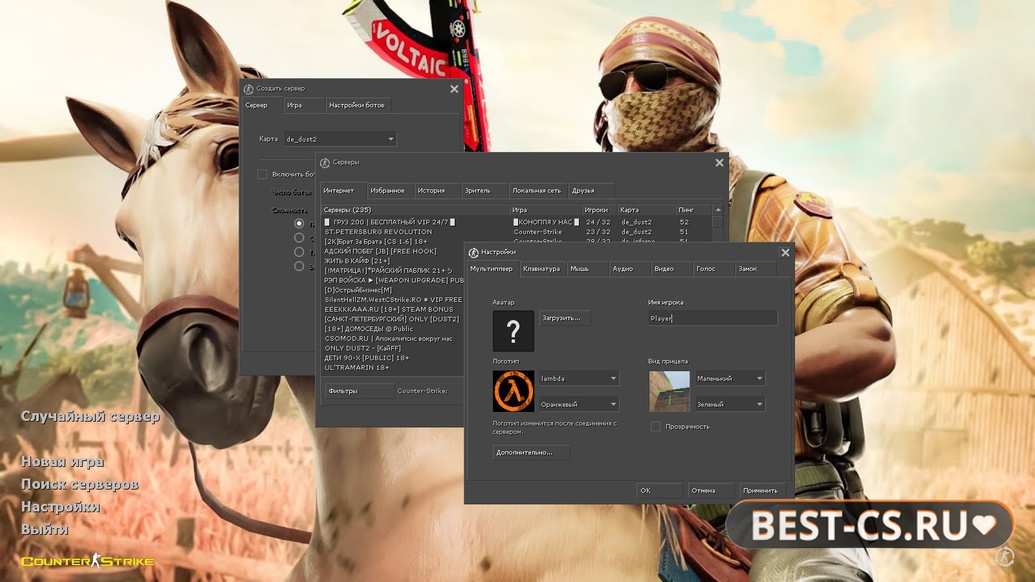Switch to the Клавиатура settings tab
The width and height of the screenshot is (1035, 582).
pos(541,269)
